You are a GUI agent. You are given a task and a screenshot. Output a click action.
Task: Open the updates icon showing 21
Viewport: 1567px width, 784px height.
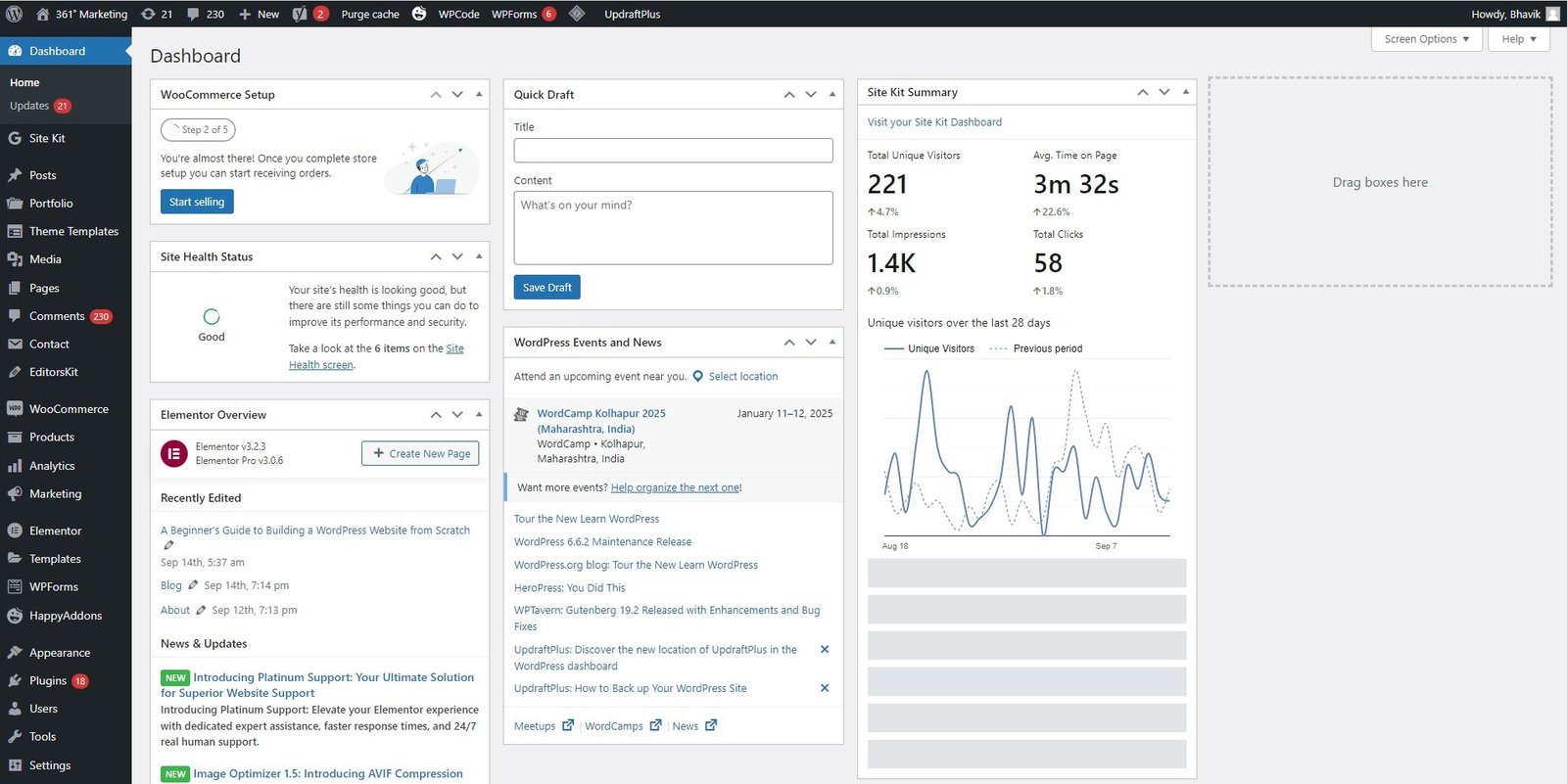(x=157, y=14)
